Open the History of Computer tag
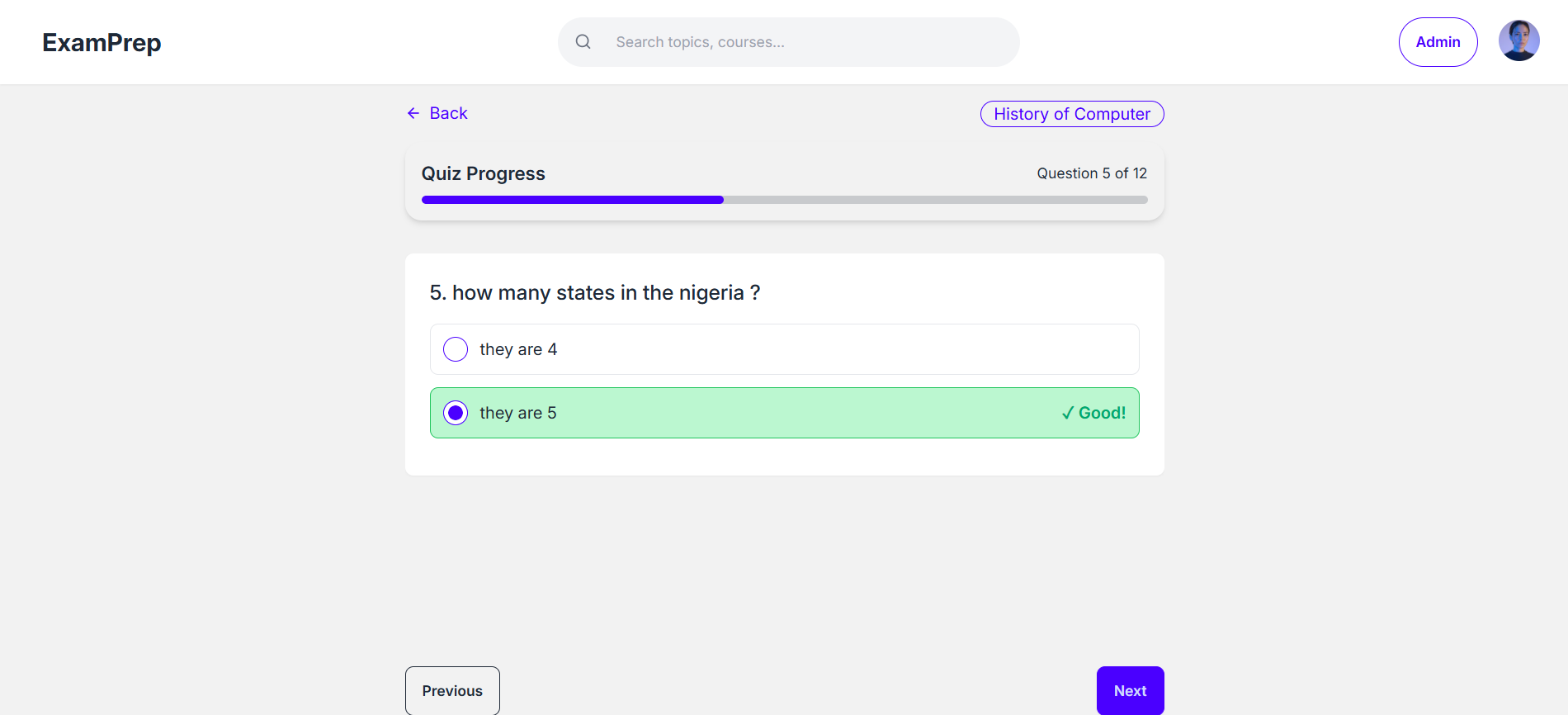Screen dimensions: 1568x715 pos(1071,114)
